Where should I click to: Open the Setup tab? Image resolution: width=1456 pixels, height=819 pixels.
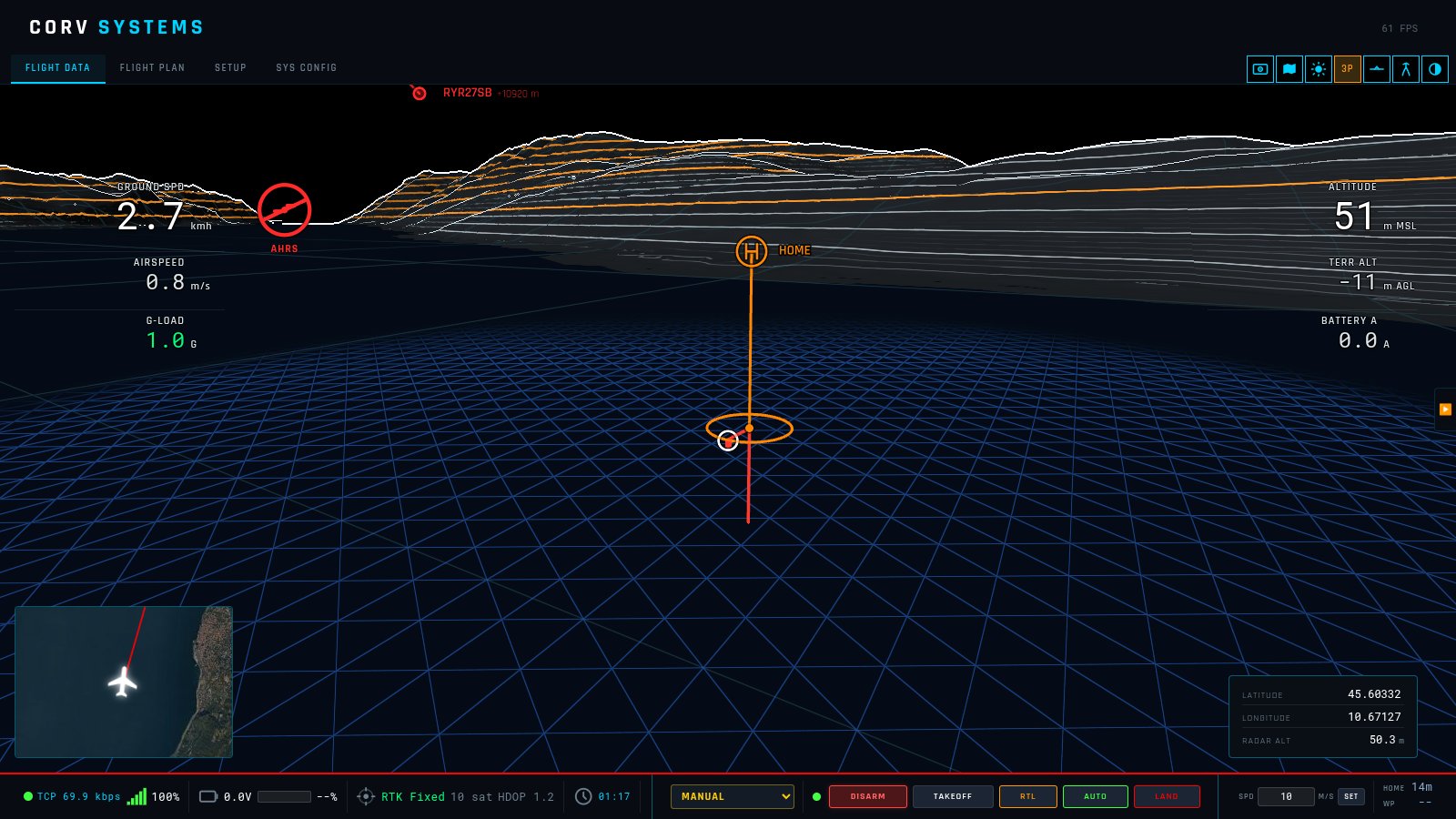230,68
